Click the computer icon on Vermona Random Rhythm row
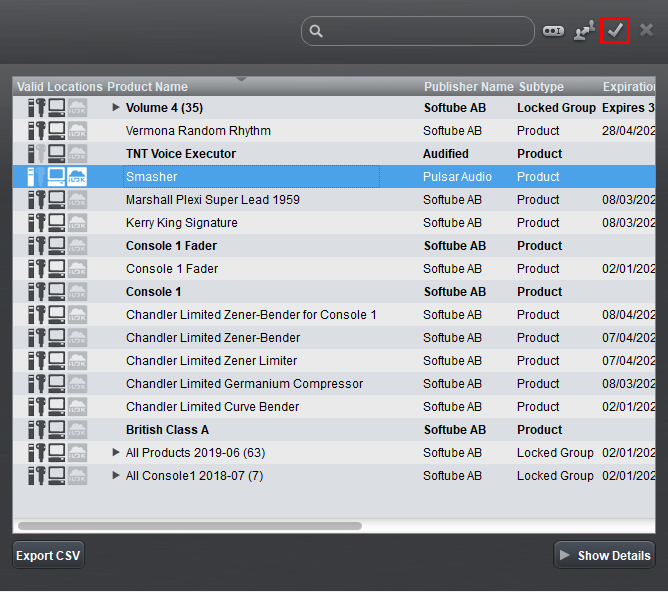Viewport: 668px width, 592px height. [56, 130]
